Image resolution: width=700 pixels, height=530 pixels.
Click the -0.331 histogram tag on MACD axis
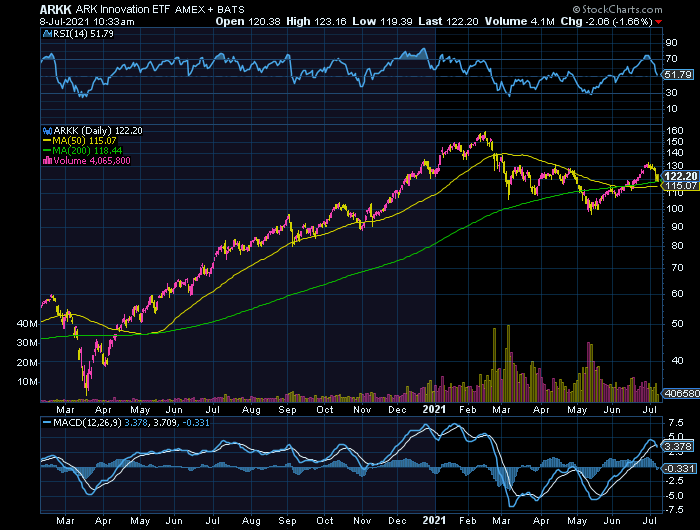coord(680,468)
